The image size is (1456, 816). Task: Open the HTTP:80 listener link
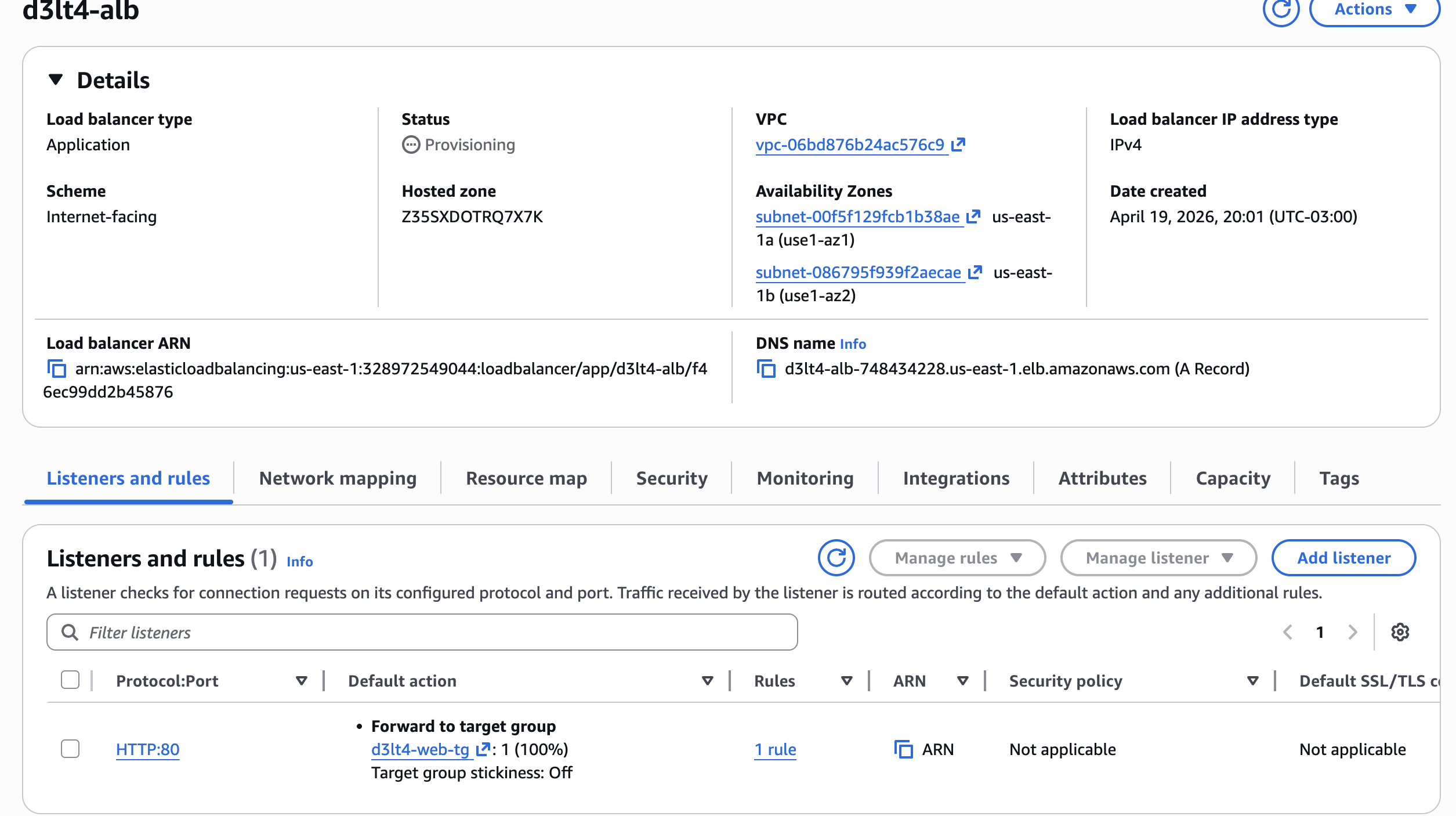coord(147,749)
